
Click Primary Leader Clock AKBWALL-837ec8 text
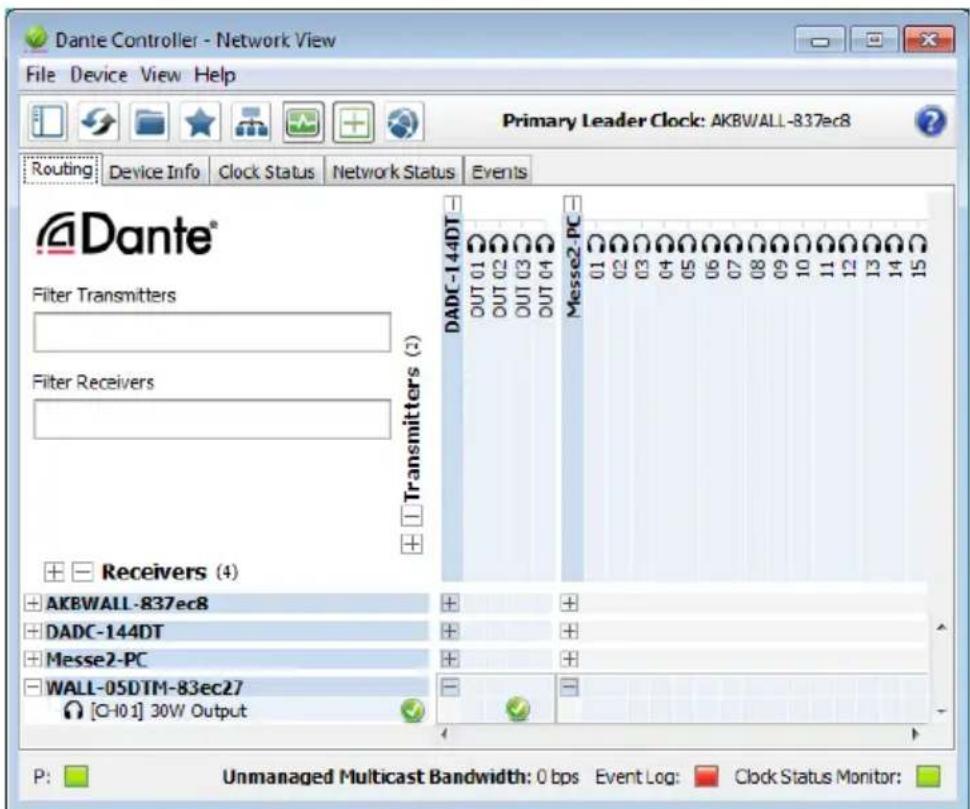coord(676,121)
